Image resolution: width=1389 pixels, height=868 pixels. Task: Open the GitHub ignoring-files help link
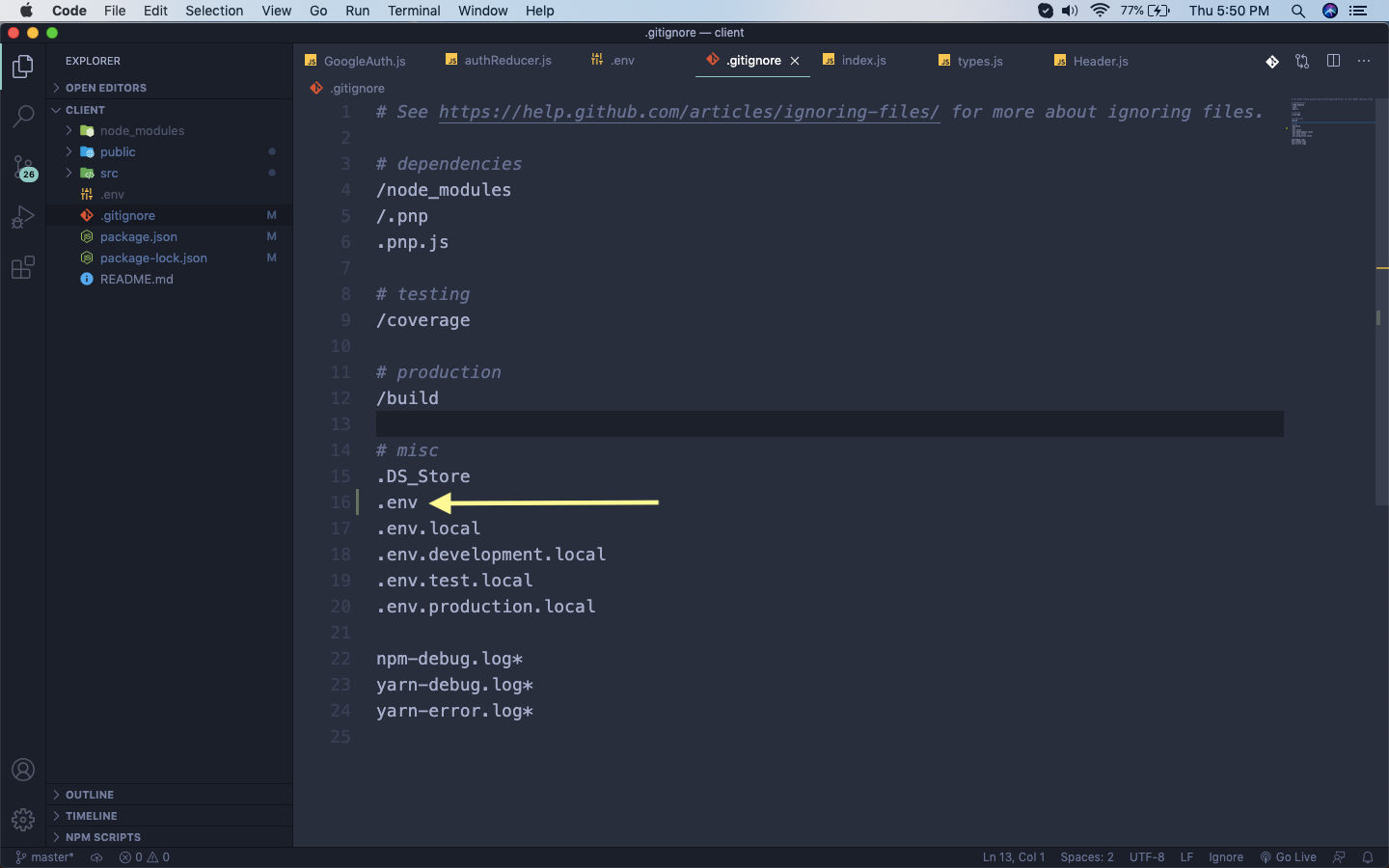point(689,112)
